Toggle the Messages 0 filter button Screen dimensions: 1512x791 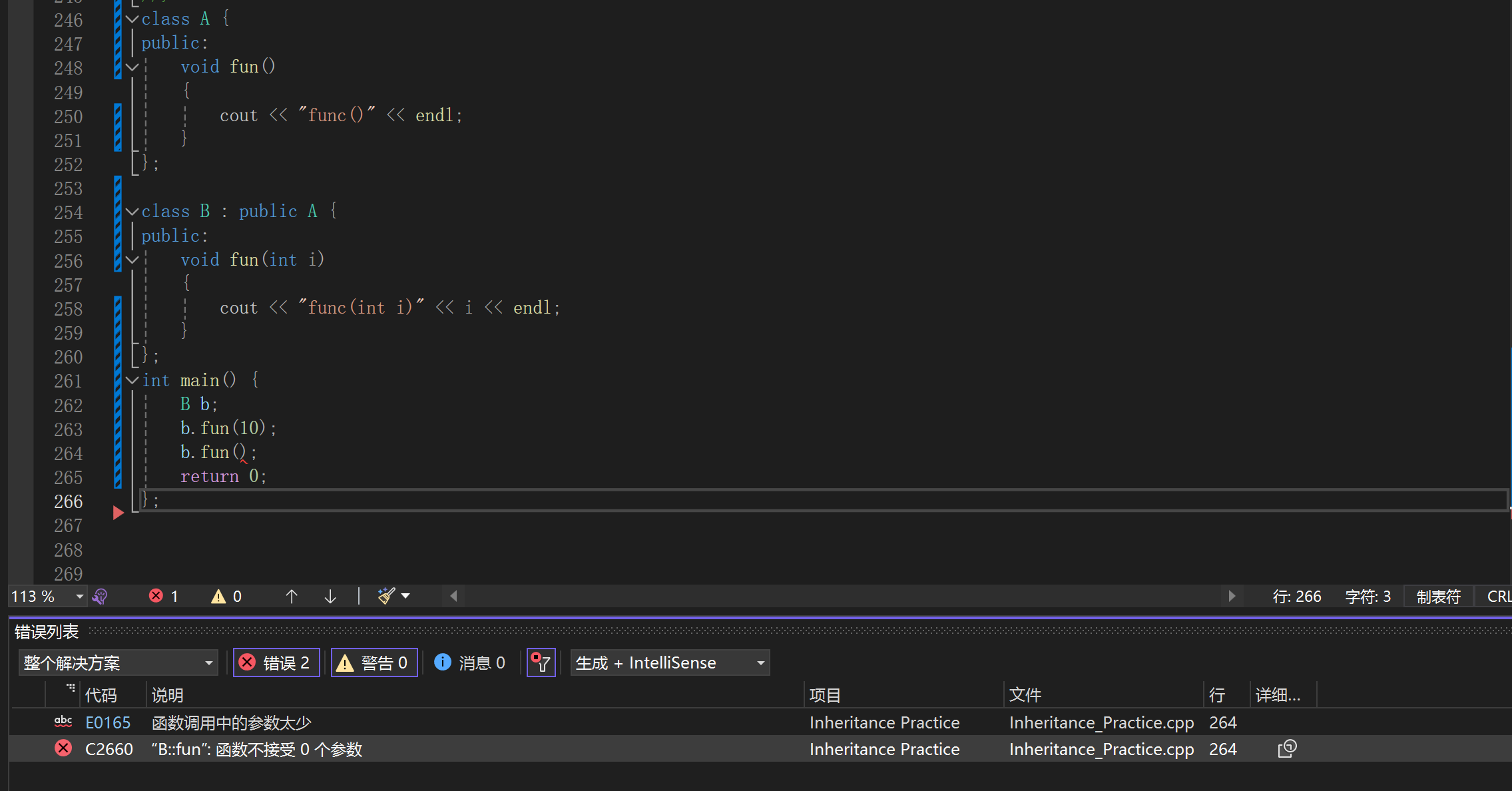click(471, 662)
